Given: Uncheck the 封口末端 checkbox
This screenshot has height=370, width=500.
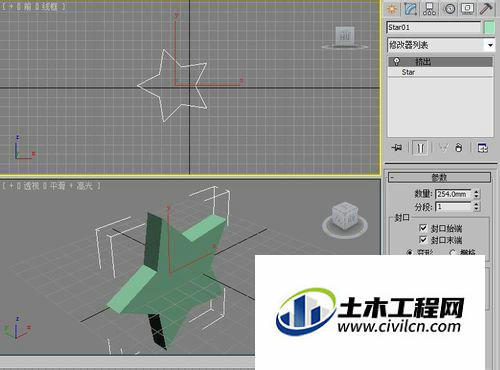Looking at the screenshot, I should [423, 240].
